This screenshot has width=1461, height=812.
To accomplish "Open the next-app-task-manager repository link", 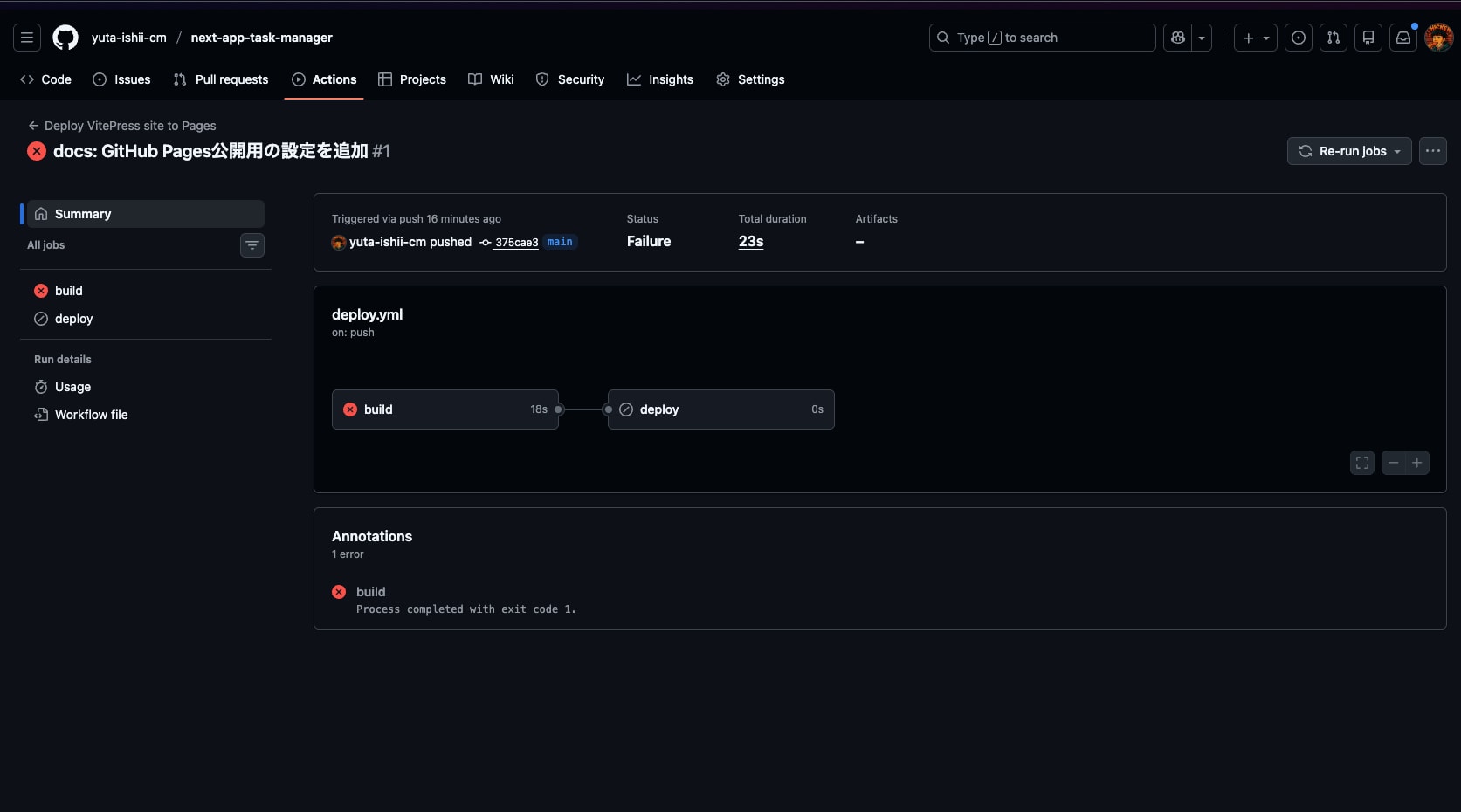I will pyautogui.click(x=262, y=38).
